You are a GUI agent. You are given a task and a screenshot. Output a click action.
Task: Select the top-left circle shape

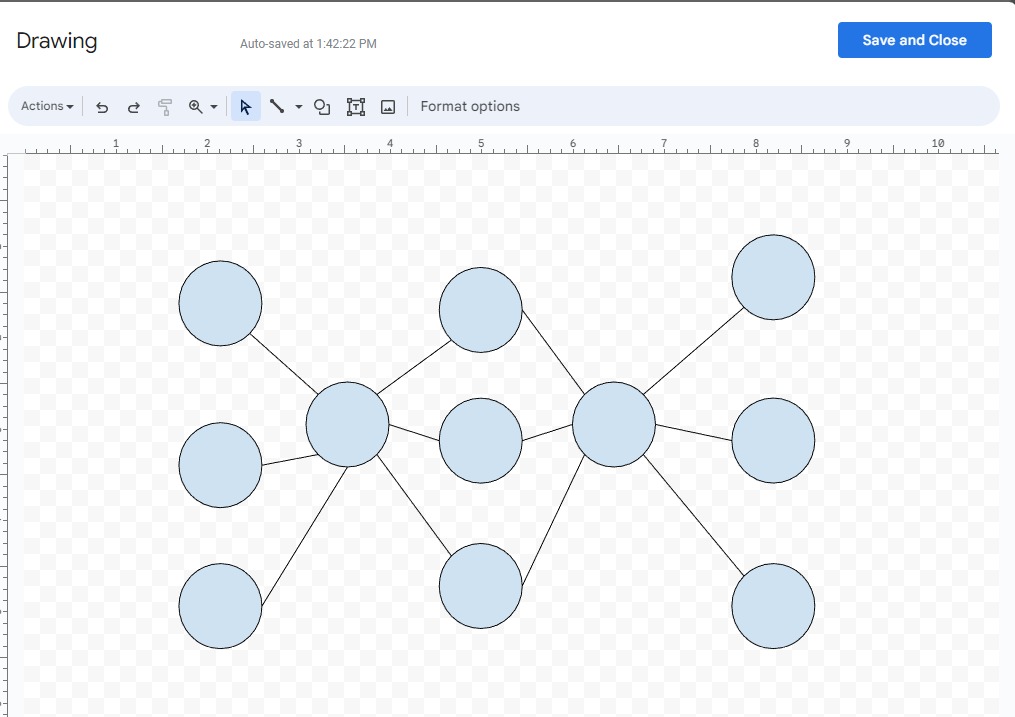point(219,303)
